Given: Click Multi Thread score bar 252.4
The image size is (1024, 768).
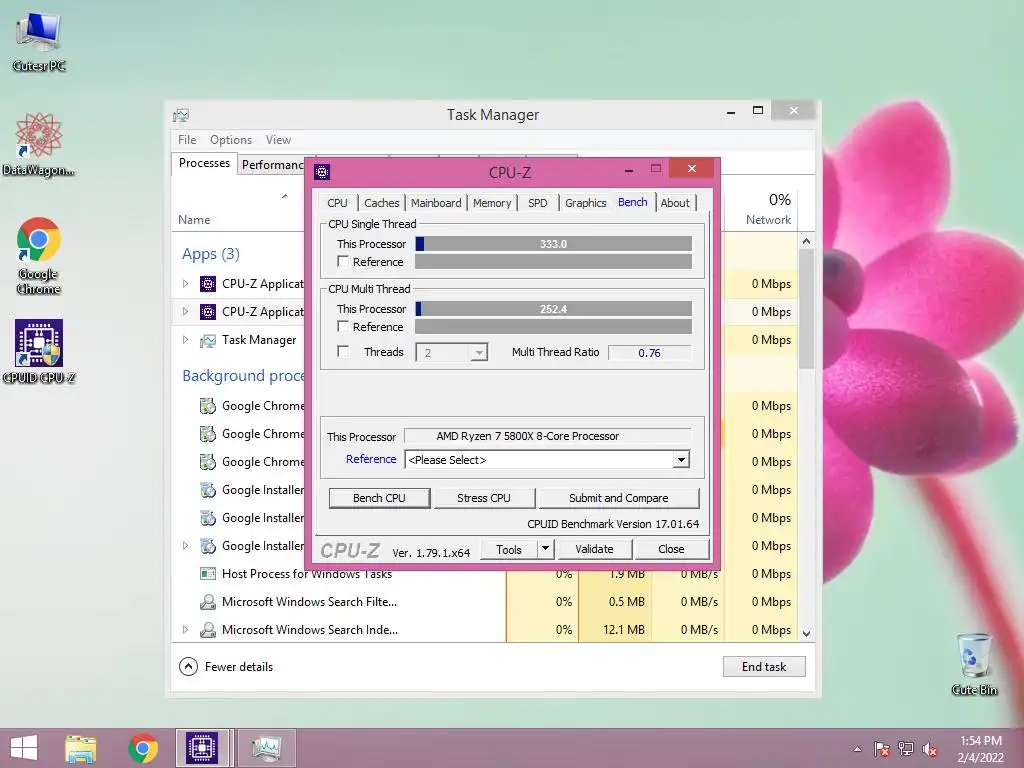Looking at the screenshot, I should pyautogui.click(x=553, y=309).
